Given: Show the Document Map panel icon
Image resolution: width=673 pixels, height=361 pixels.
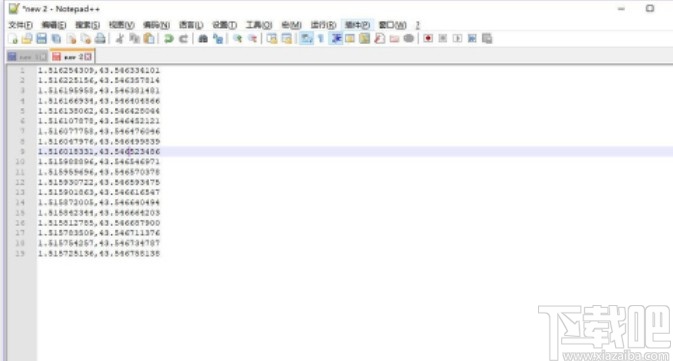Looking at the screenshot, I should (365, 39).
